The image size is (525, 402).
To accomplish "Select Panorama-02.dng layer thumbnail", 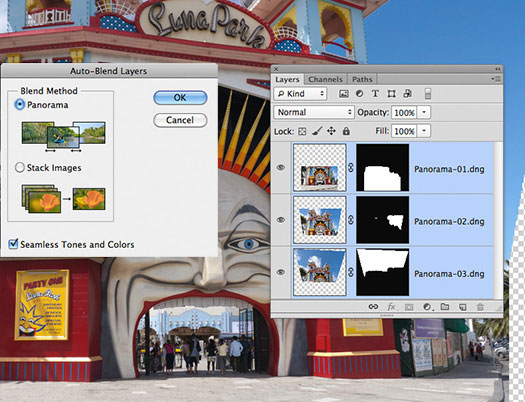I will (319, 220).
